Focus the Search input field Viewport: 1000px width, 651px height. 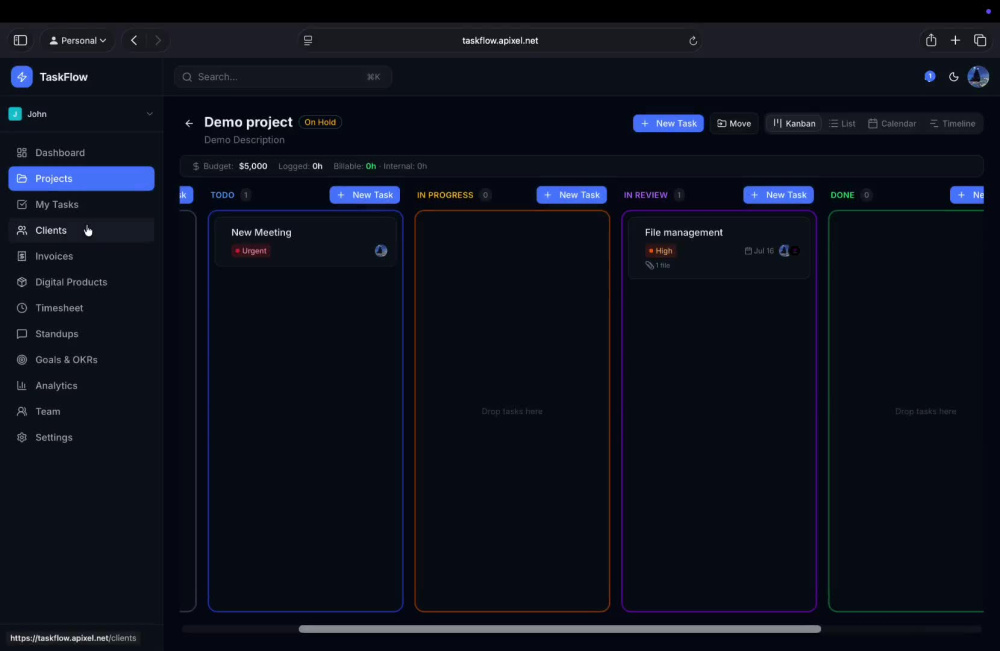click(x=283, y=77)
